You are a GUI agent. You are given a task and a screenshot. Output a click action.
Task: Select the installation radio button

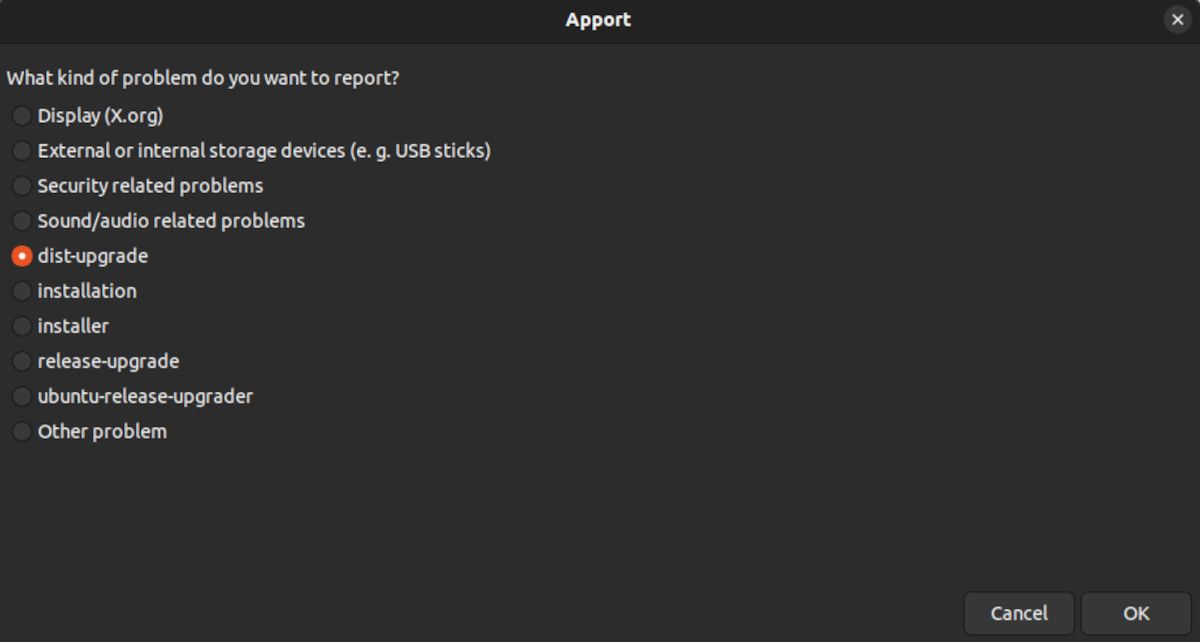(x=21, y=291)
